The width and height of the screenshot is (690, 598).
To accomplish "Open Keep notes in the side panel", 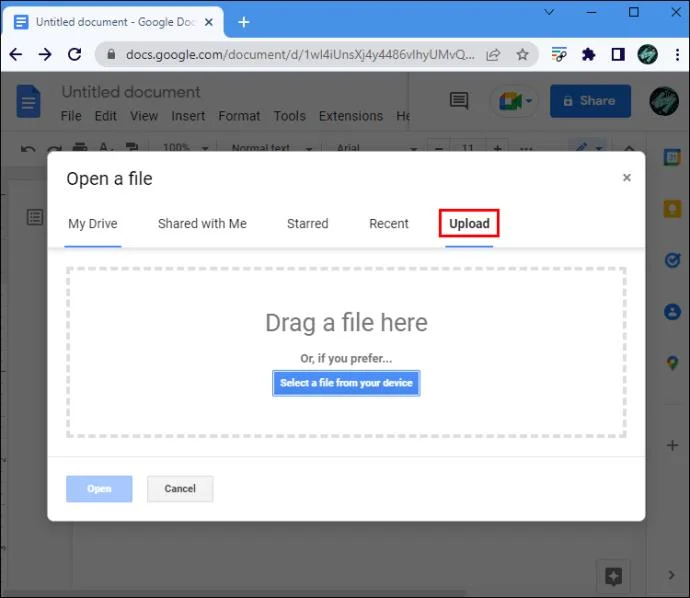I will click(672, 209).
